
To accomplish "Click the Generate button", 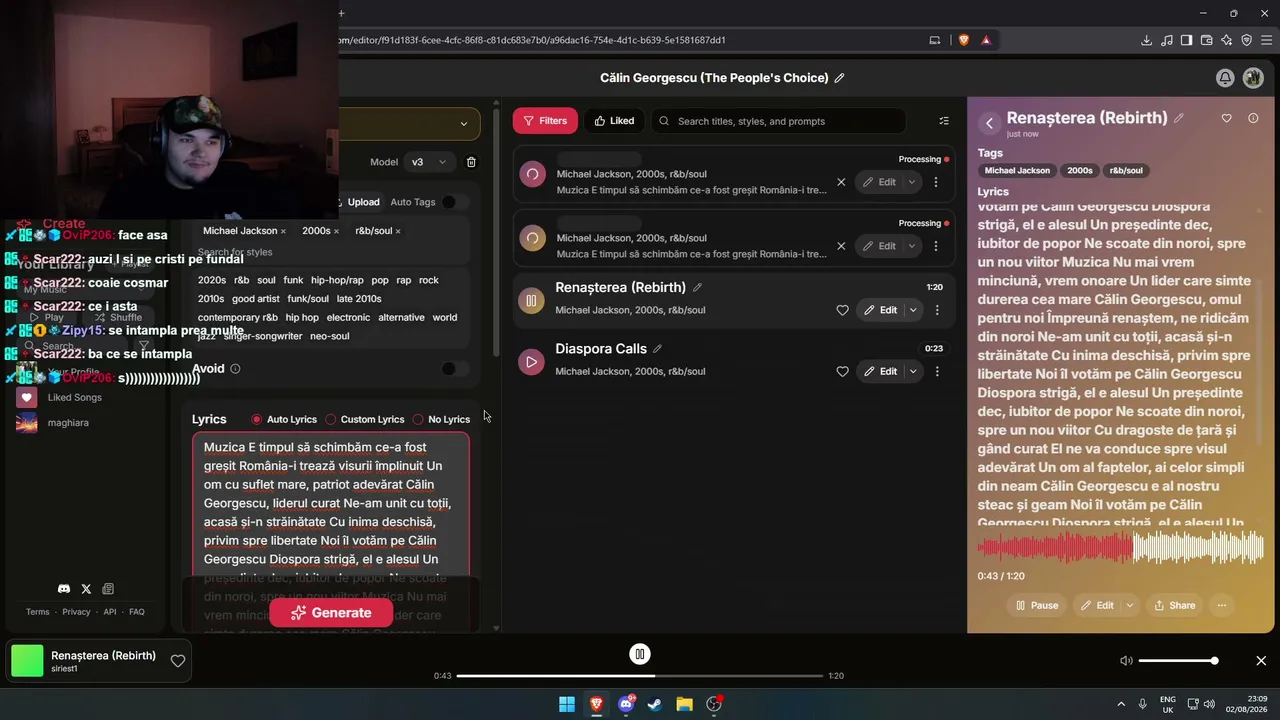I will tap(331, 613).
